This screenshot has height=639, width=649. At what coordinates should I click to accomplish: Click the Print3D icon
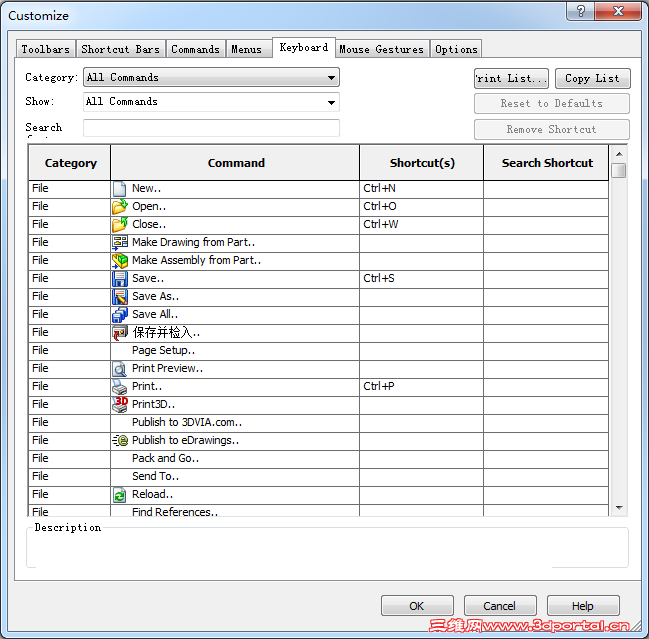(x=120, y=405)
